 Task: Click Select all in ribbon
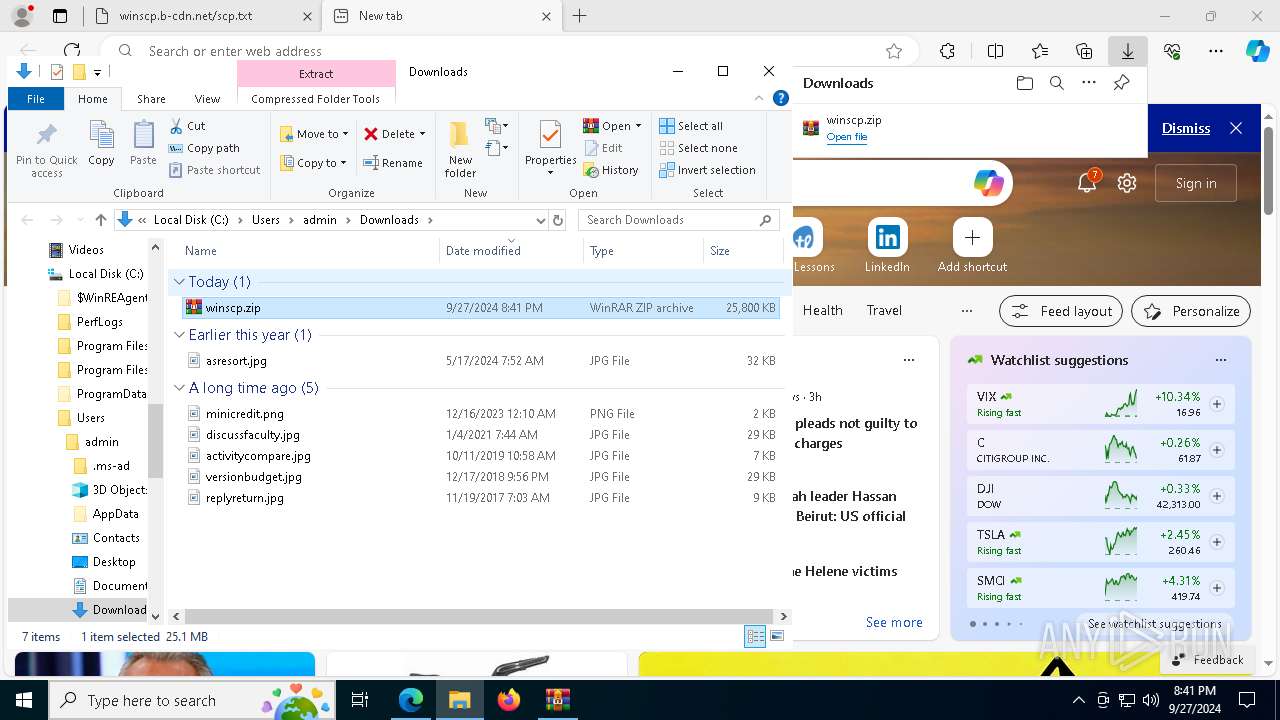point(691,126)
